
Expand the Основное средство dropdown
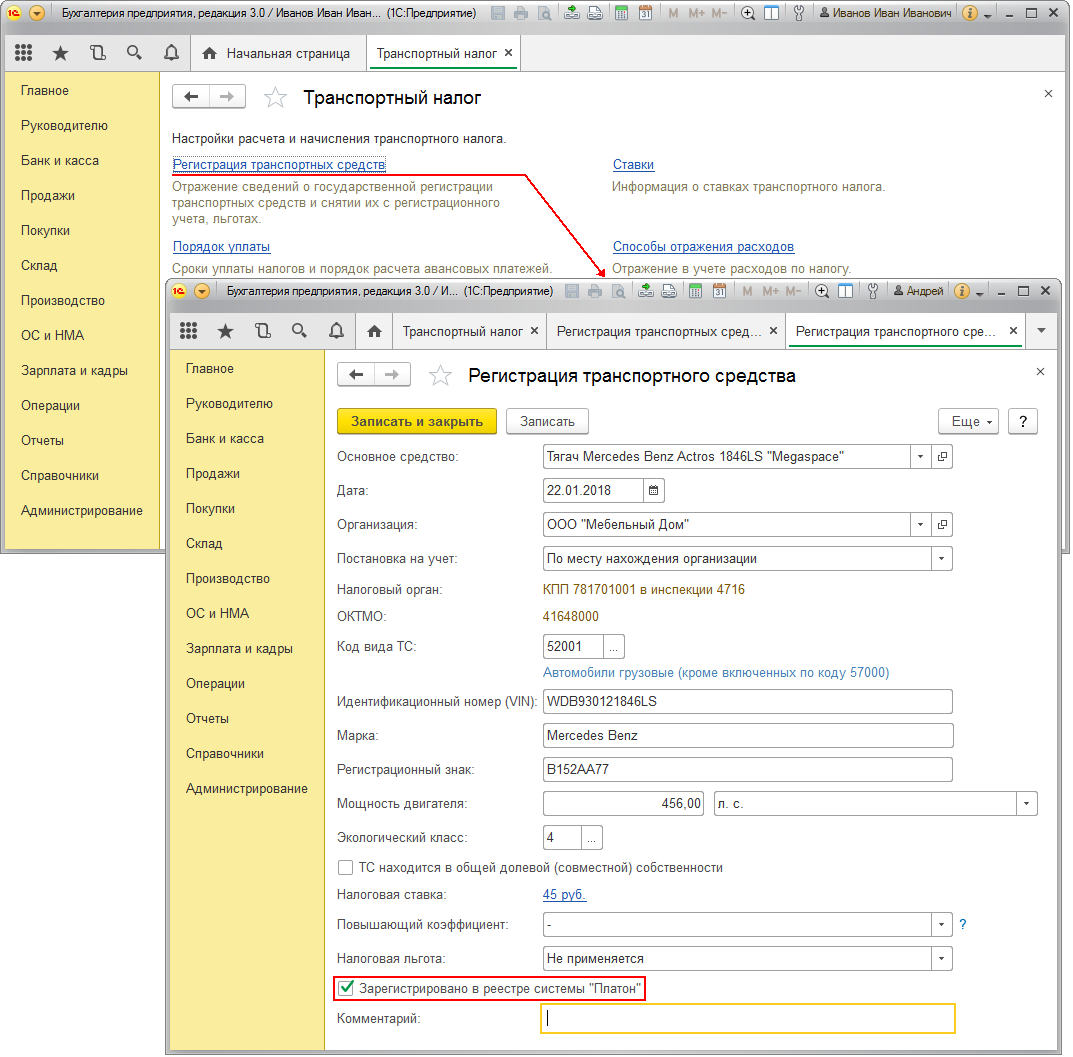919,457
